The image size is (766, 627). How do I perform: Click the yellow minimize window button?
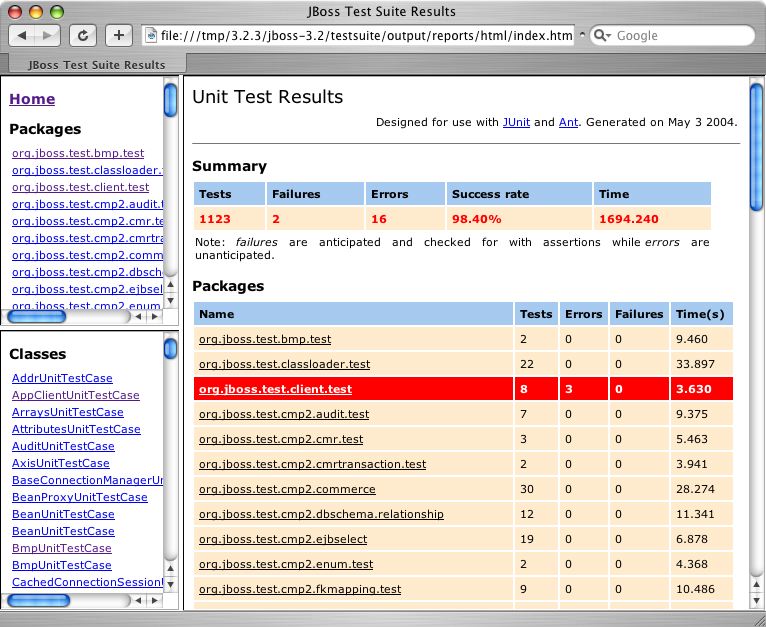click(36, 12)
